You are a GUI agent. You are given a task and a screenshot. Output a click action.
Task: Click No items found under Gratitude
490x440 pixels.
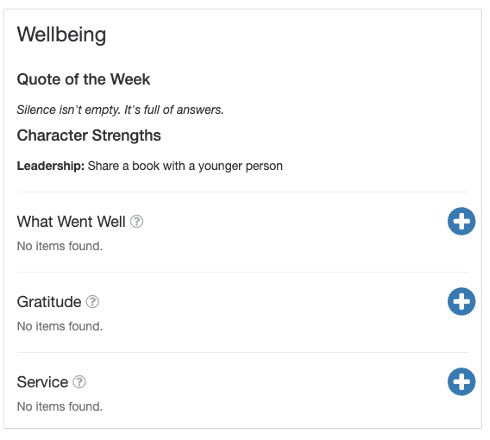(60, 326)
